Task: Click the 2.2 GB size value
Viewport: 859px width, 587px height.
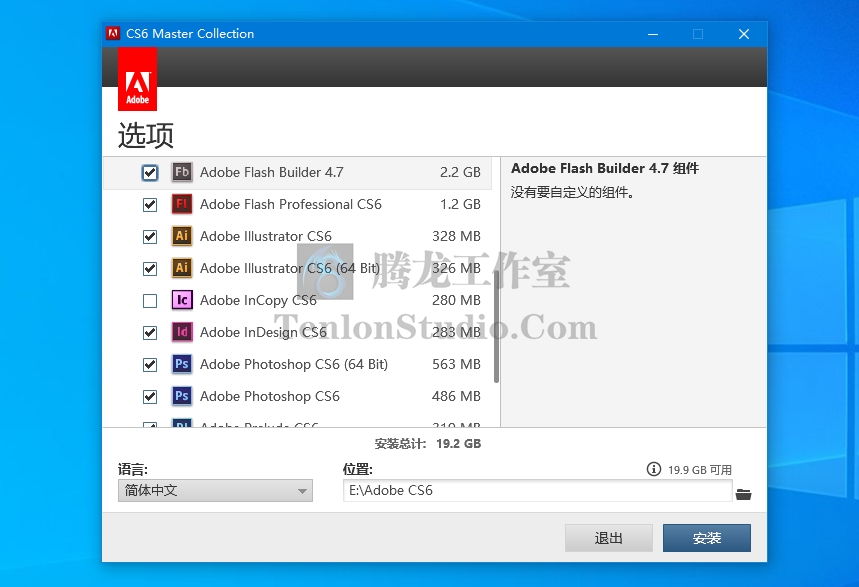Action: pos(460,172)
